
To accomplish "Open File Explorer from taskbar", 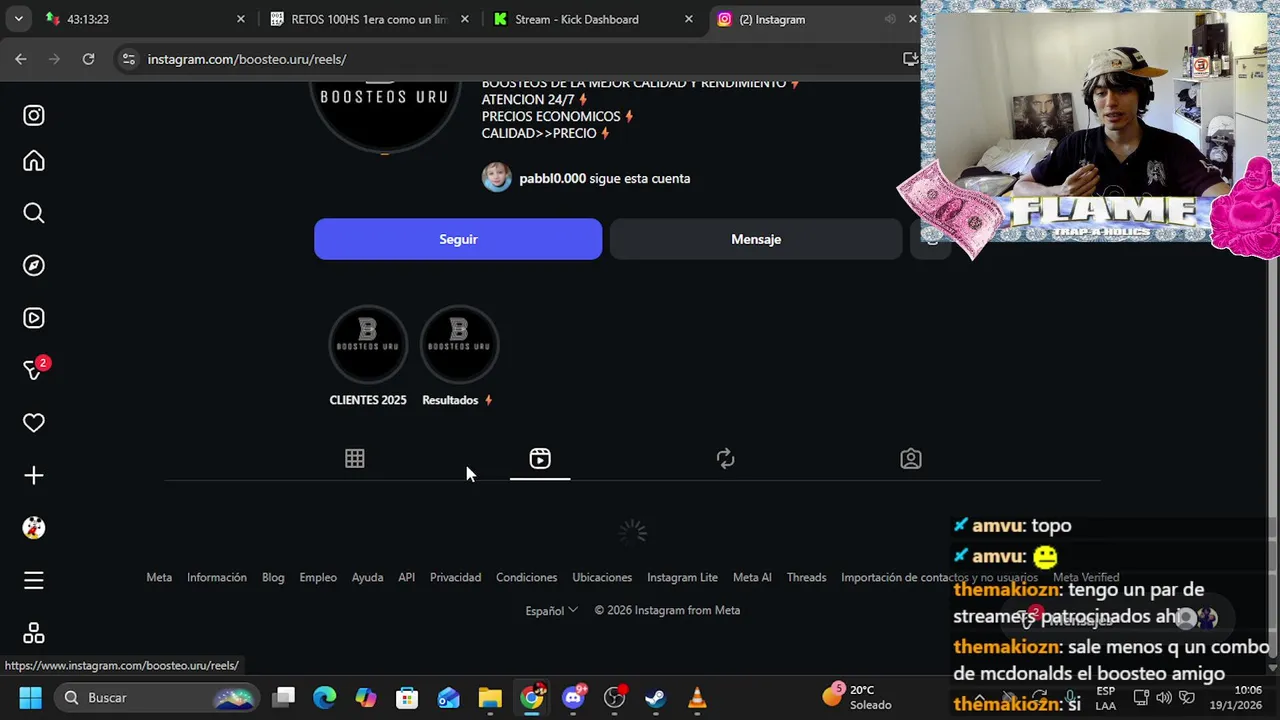I will tap(490, 697).
